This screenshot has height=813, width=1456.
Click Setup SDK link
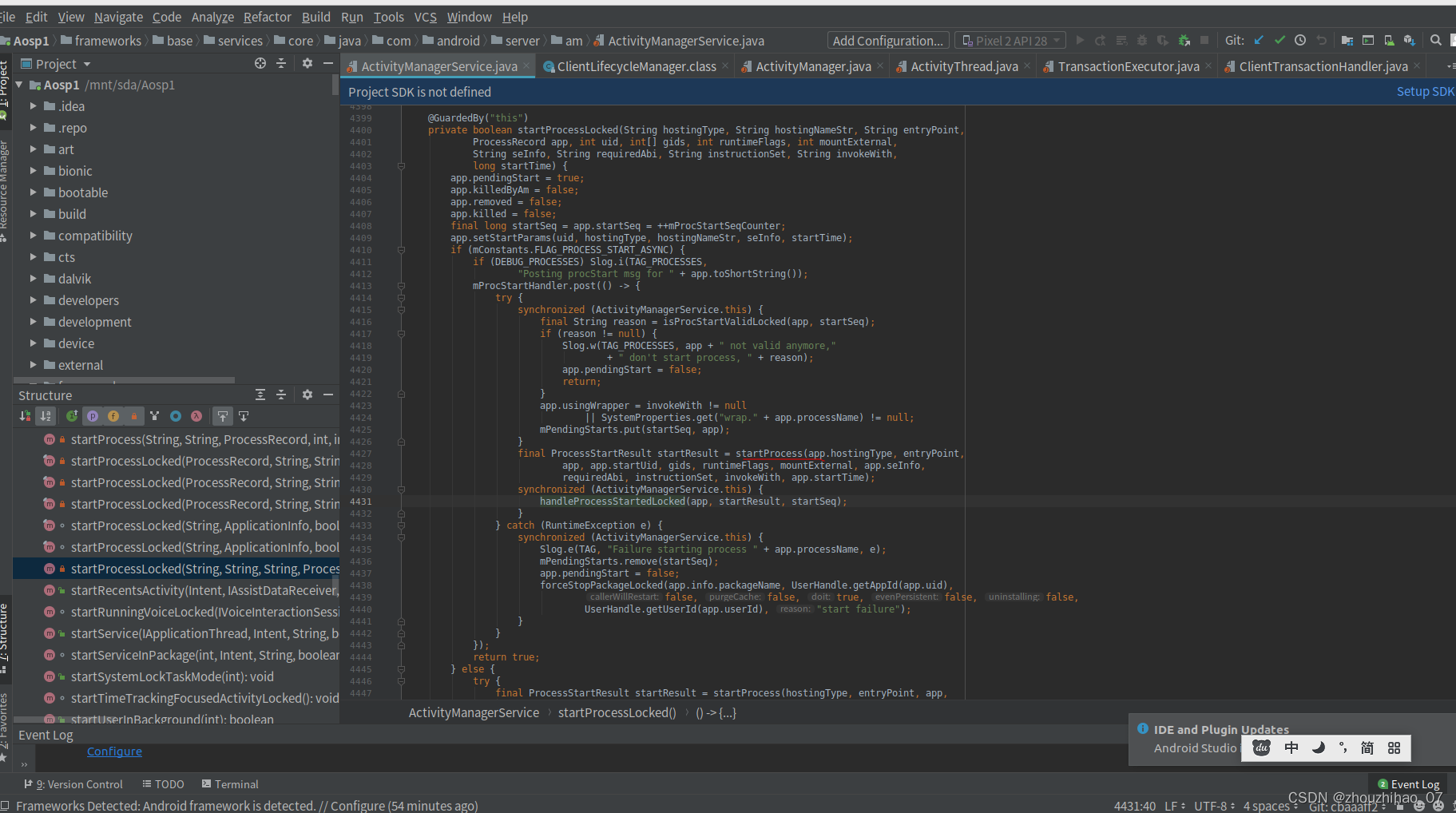1426,91
